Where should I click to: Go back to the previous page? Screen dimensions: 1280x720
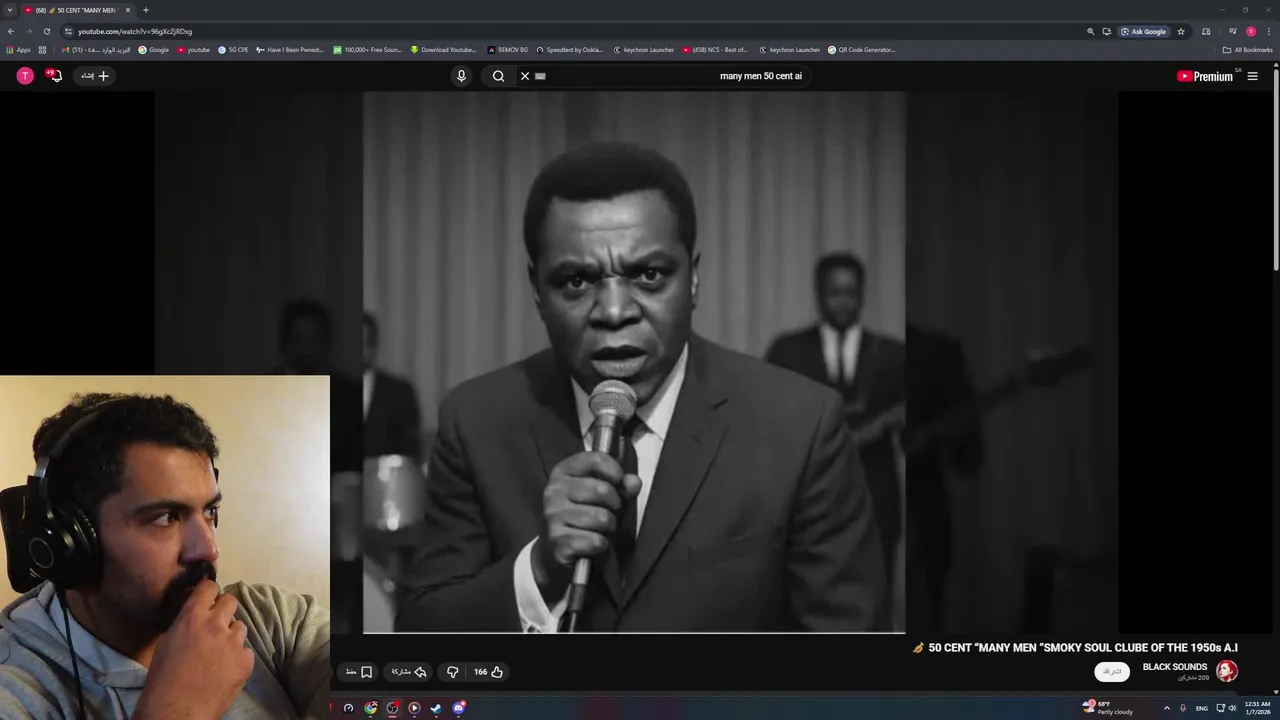[x=11, y=31]
